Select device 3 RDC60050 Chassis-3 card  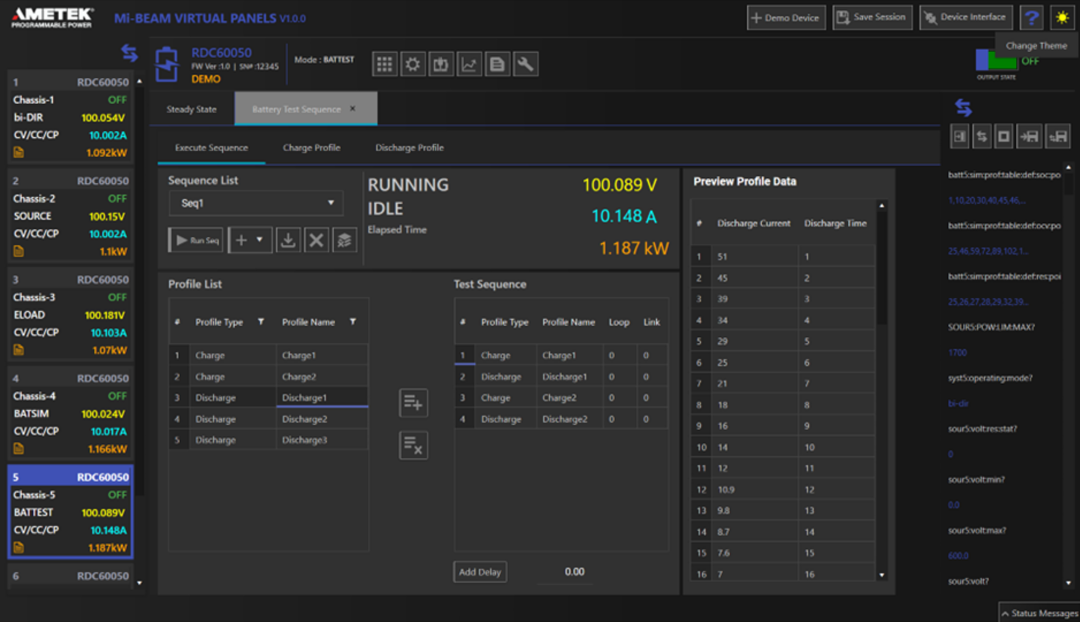point(70,315)
